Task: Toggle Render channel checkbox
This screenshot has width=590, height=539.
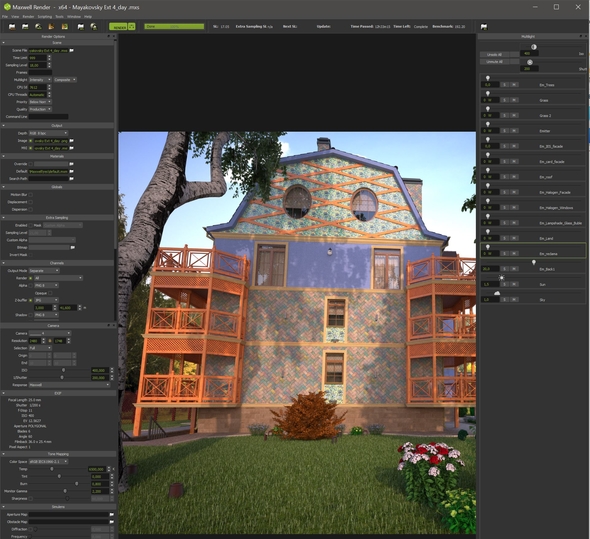Action: pyautogui.click(x=30, y=278)
